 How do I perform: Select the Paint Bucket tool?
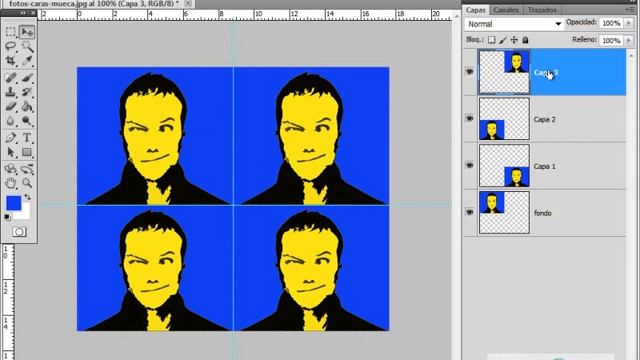27,107
